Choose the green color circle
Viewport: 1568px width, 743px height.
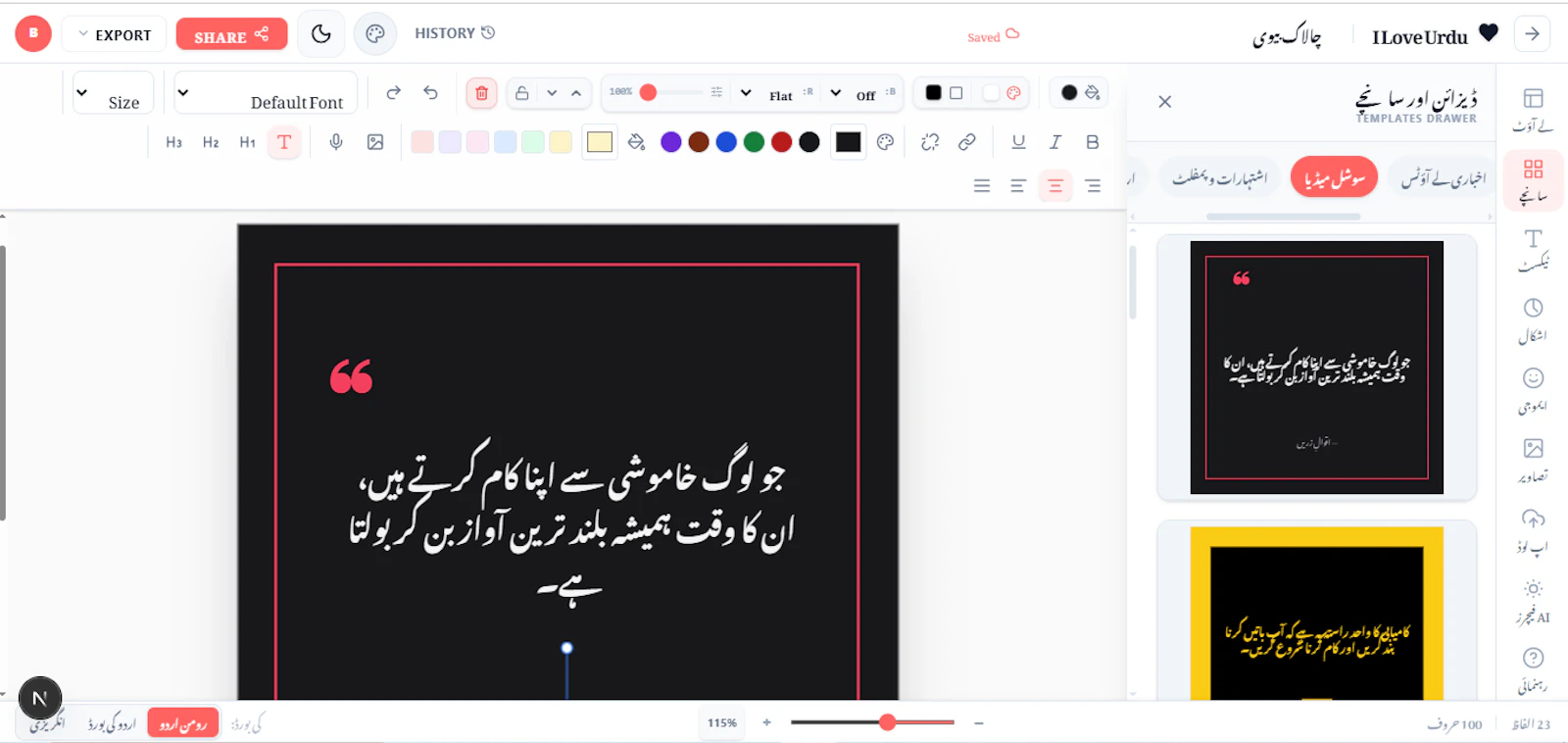tap(754, 142)
